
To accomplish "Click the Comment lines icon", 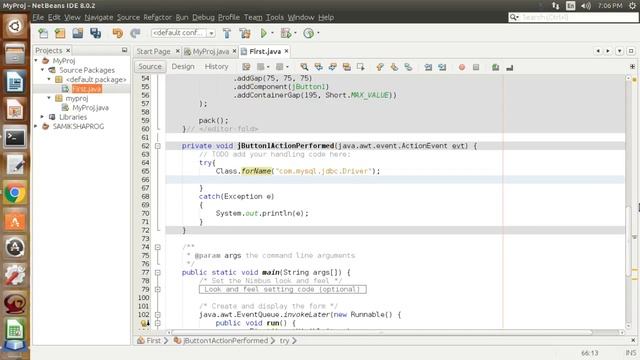I will click(496, 67).
